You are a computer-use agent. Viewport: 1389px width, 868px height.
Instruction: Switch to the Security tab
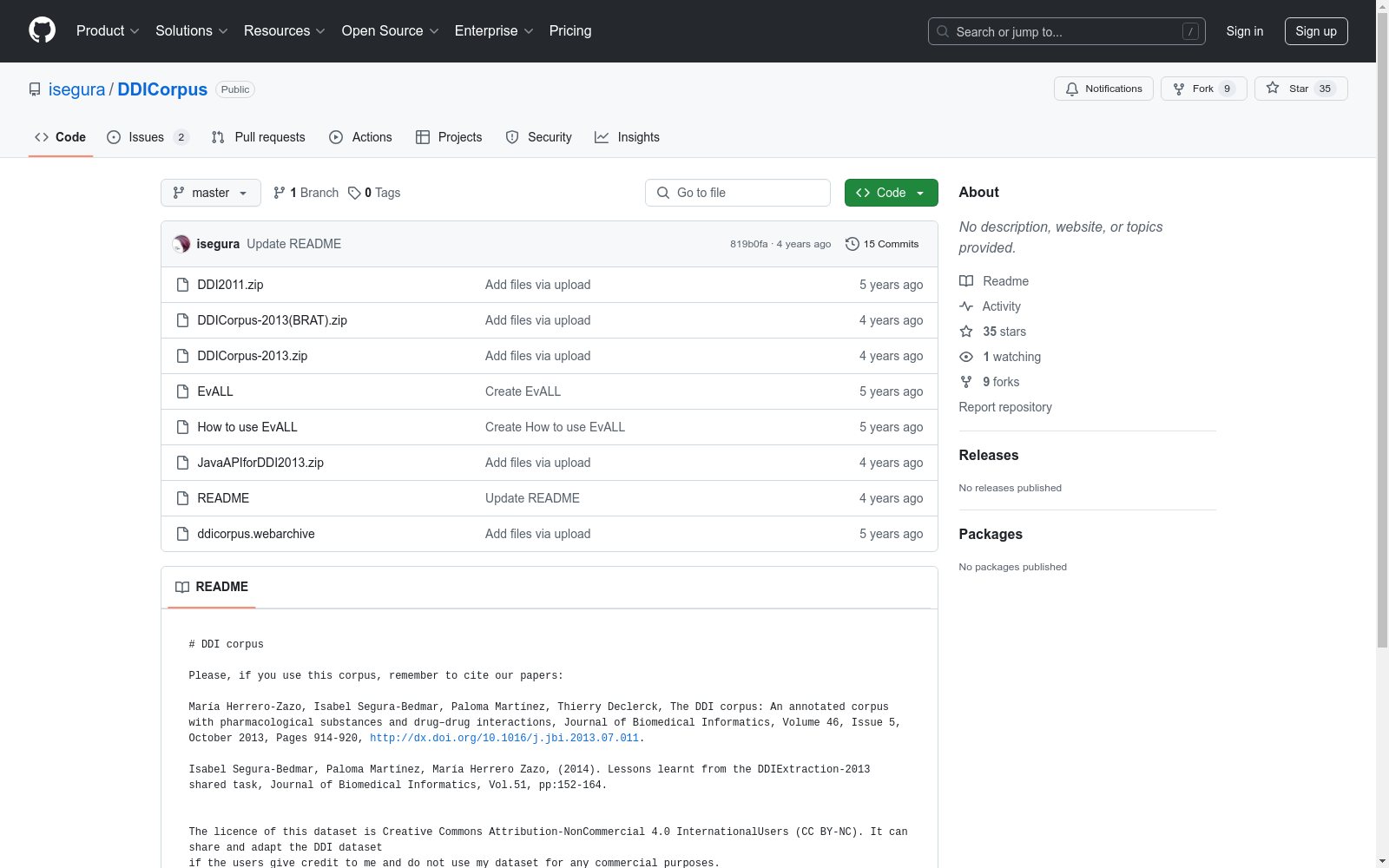pos(539,137)
